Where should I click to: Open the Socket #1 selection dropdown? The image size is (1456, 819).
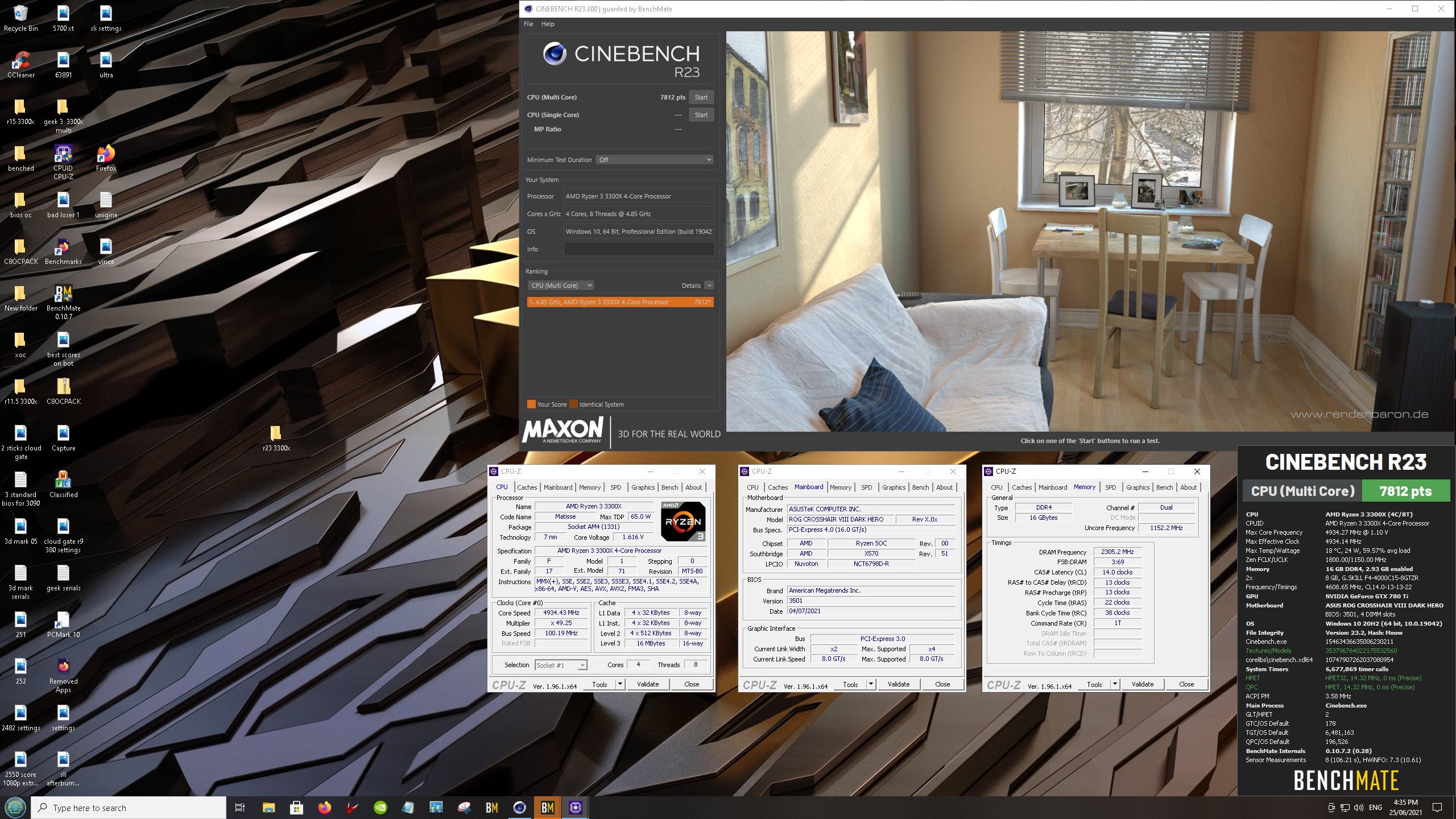561,665
